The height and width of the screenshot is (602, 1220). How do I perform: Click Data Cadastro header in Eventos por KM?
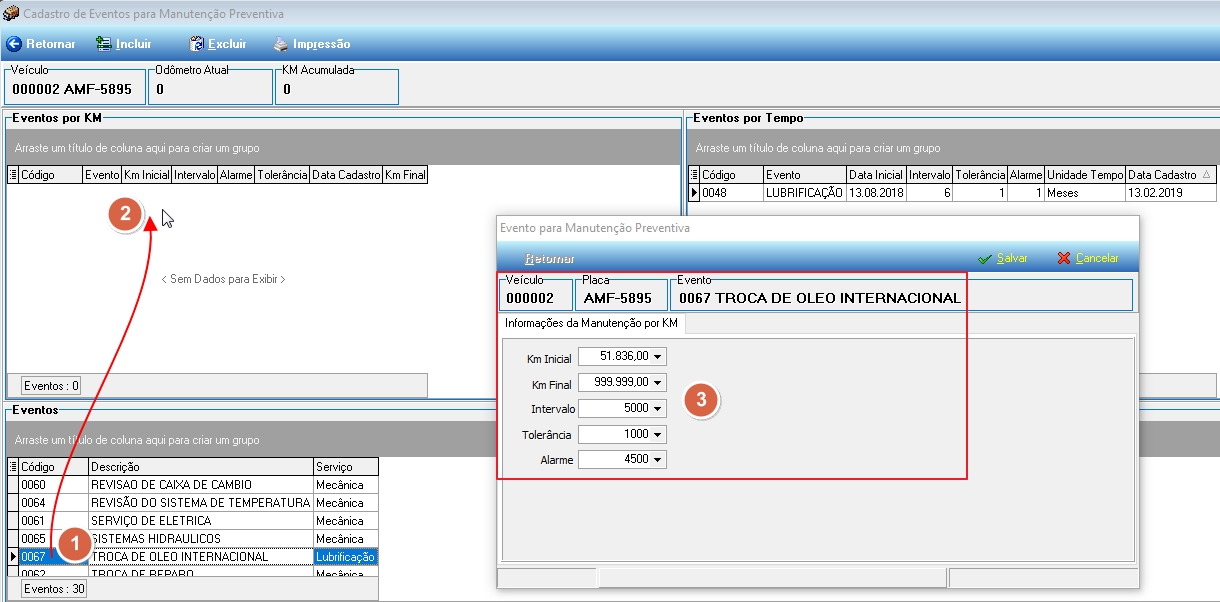346,175
